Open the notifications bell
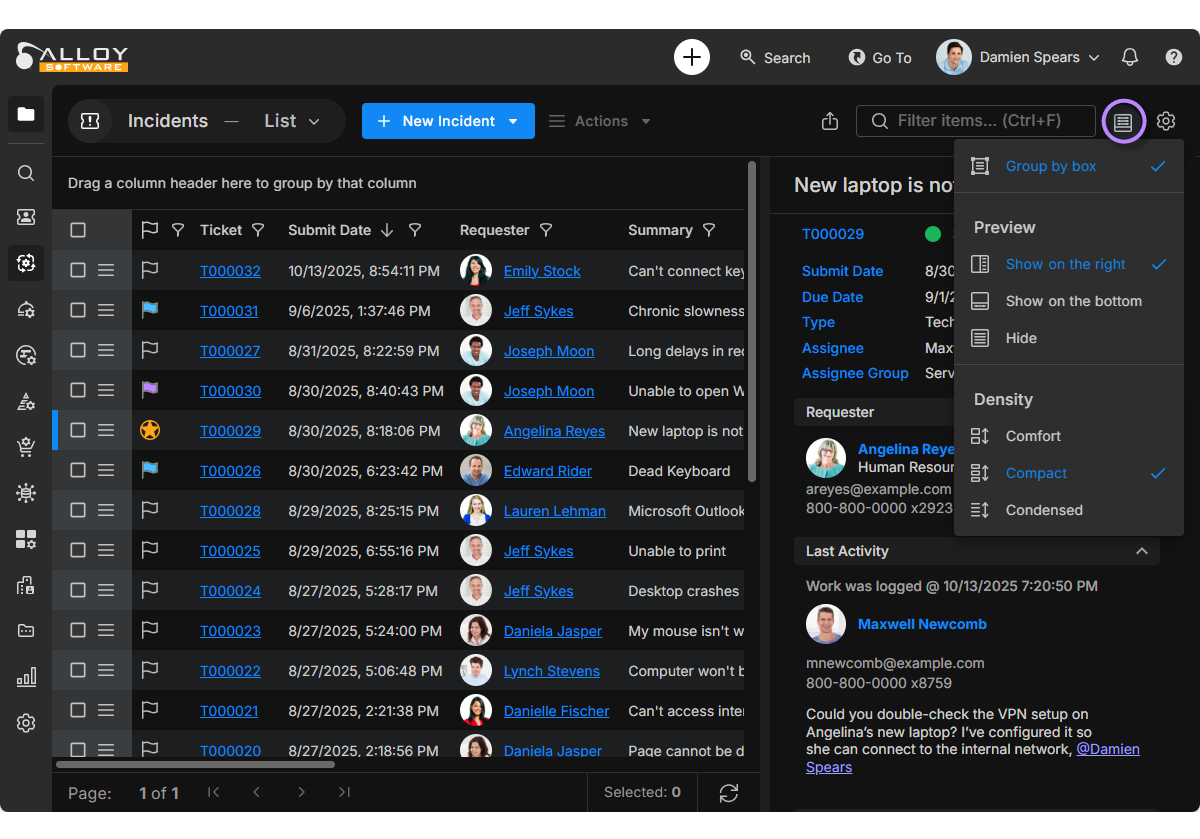The width and height of the screenshot is (1200, 839). (x=1130, y=57)
